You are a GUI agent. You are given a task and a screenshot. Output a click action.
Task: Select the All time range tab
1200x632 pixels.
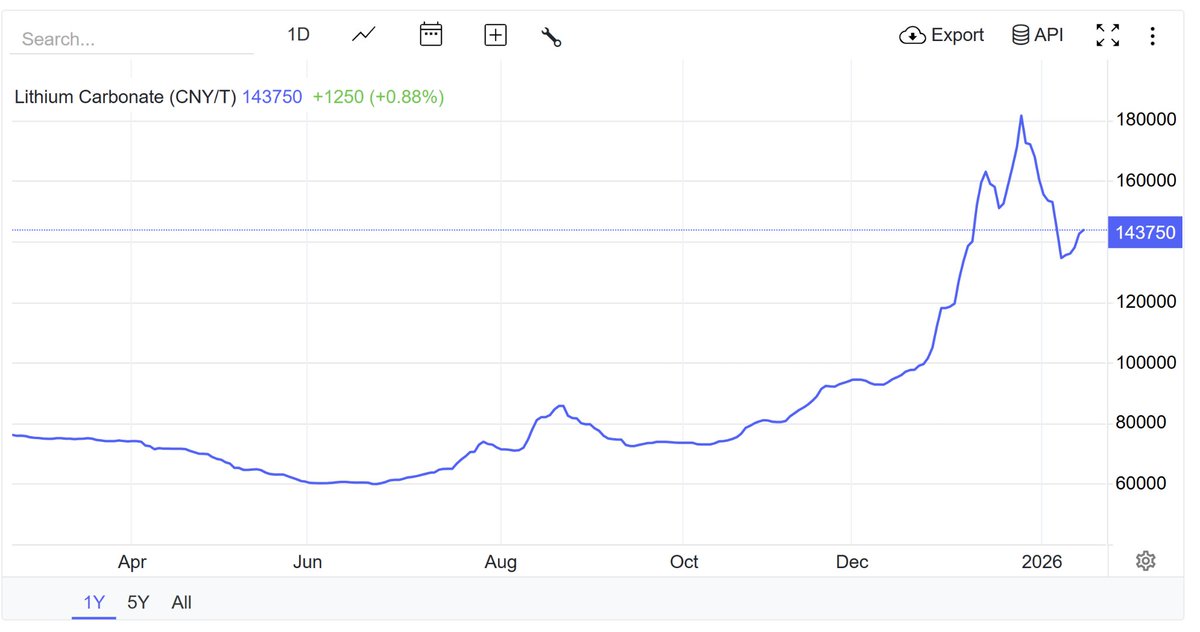pos(182,602)
